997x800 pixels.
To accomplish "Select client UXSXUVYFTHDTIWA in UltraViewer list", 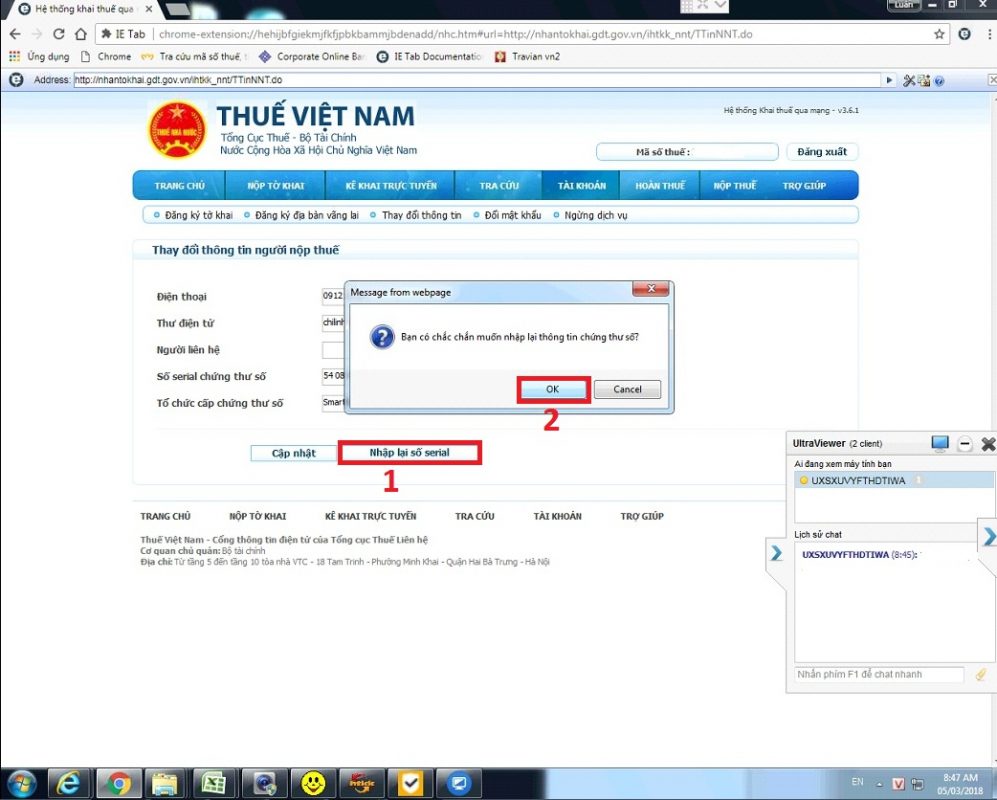I will [x=893, y=481].
